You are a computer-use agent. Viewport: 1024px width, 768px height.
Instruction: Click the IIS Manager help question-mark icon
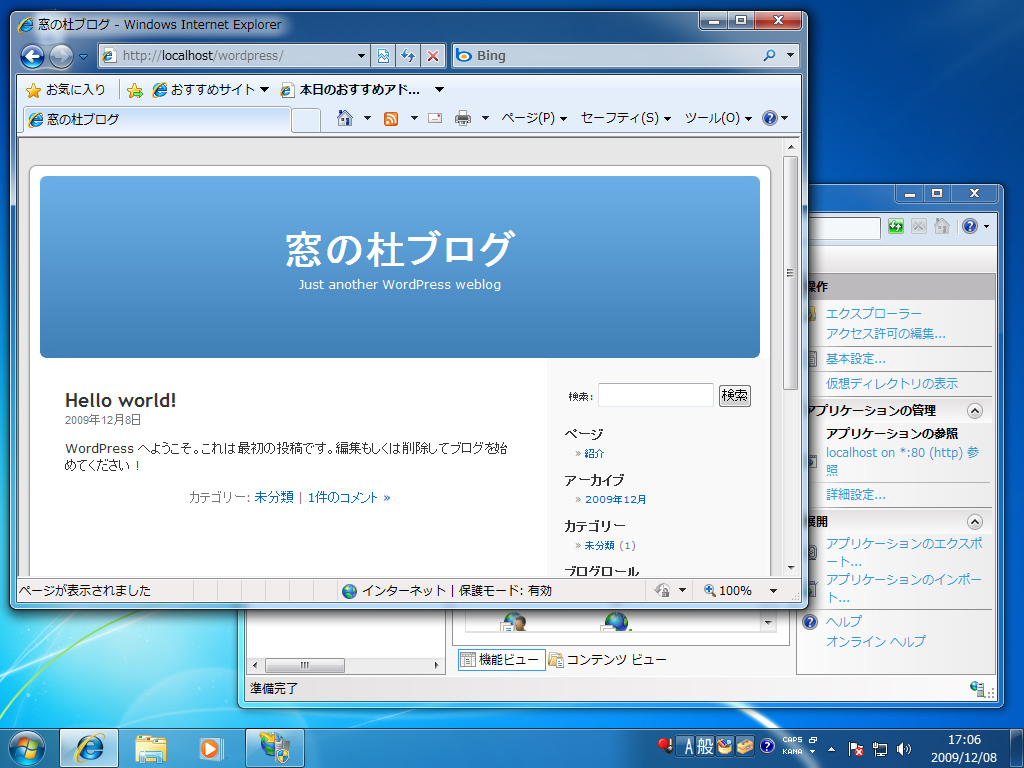click(x=968, y=225)
